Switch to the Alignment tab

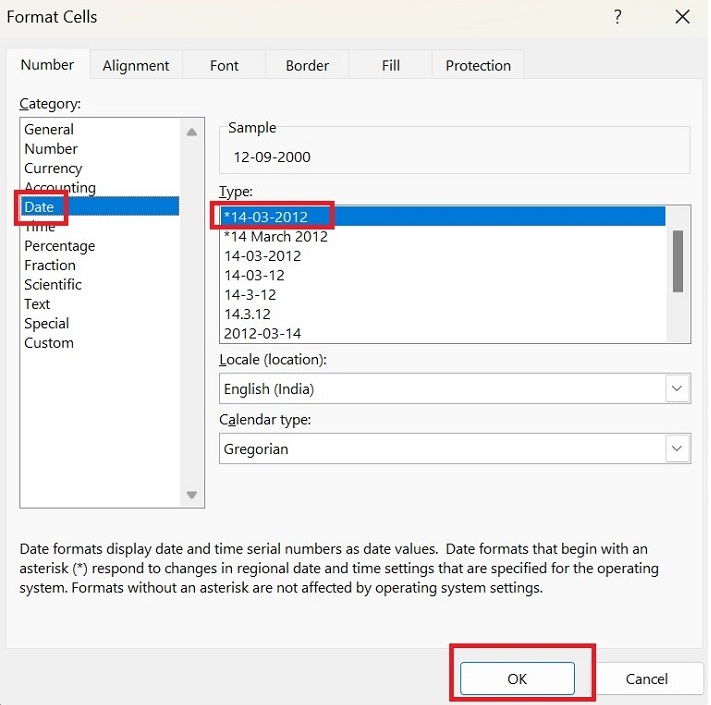(x=136, y=66)
